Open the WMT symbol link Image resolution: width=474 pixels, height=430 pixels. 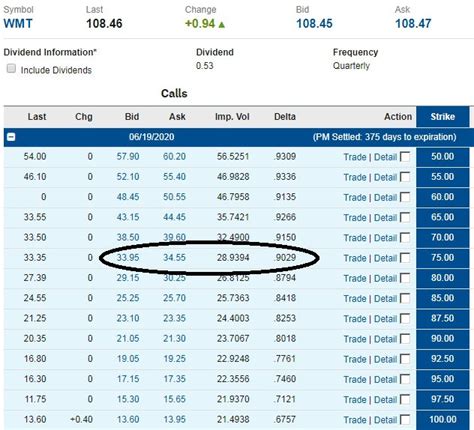[18, 24]
